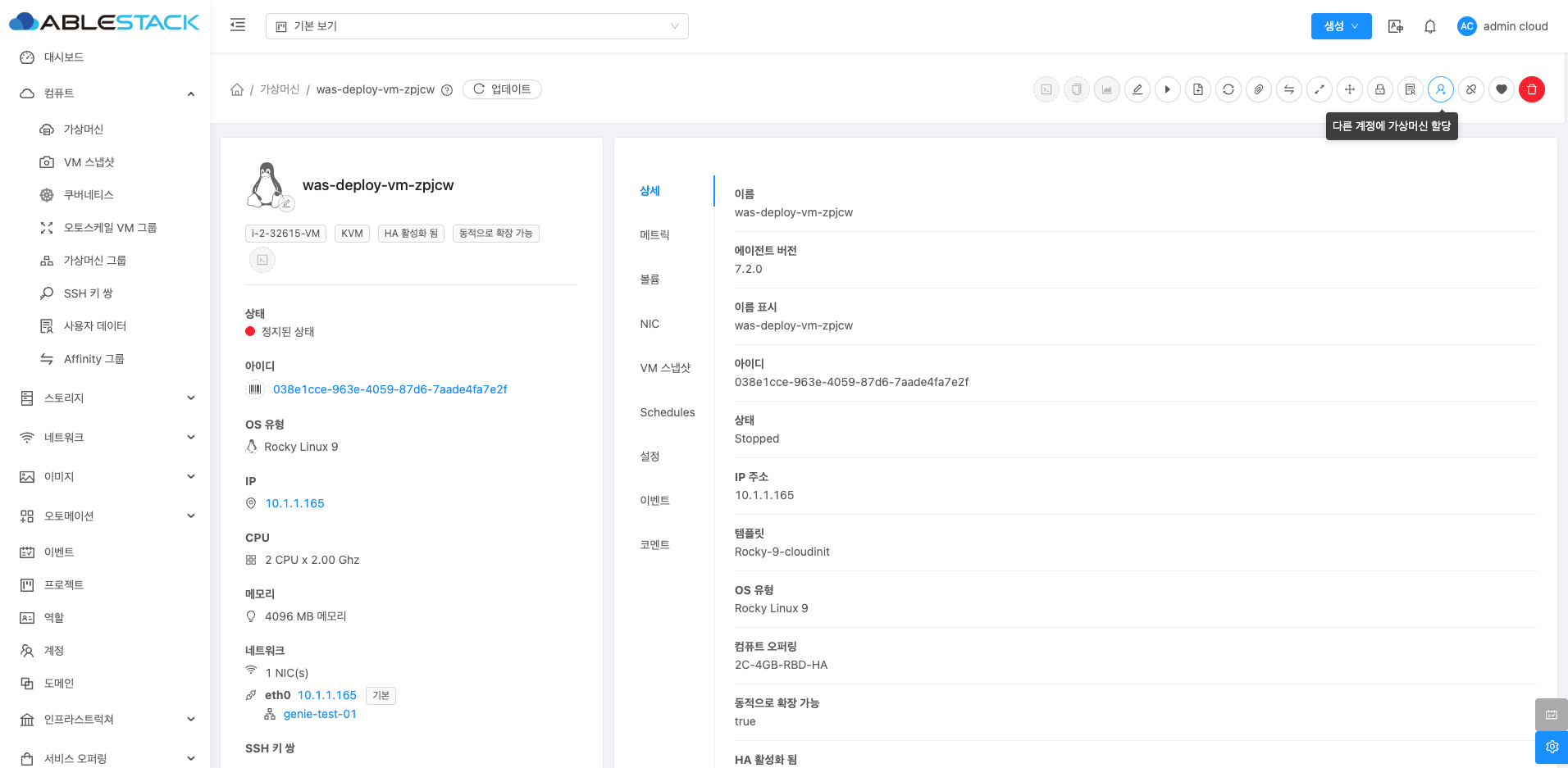Click the assign VM to another account icon
This screenshot has height=768, width=1568.
coord(1440,89)
